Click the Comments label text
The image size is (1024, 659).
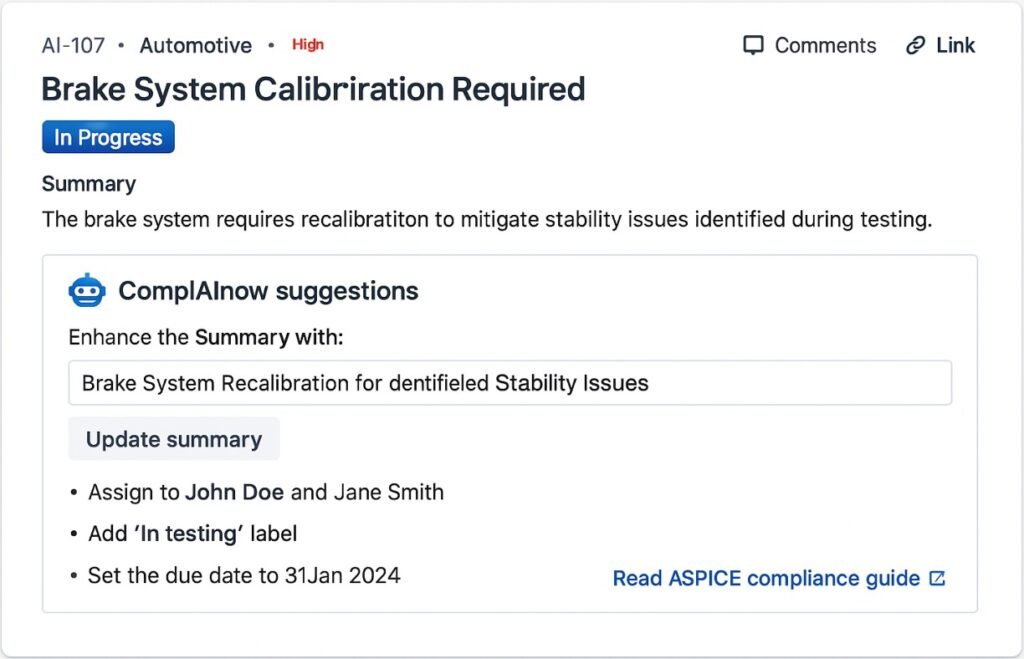[824, 45]
